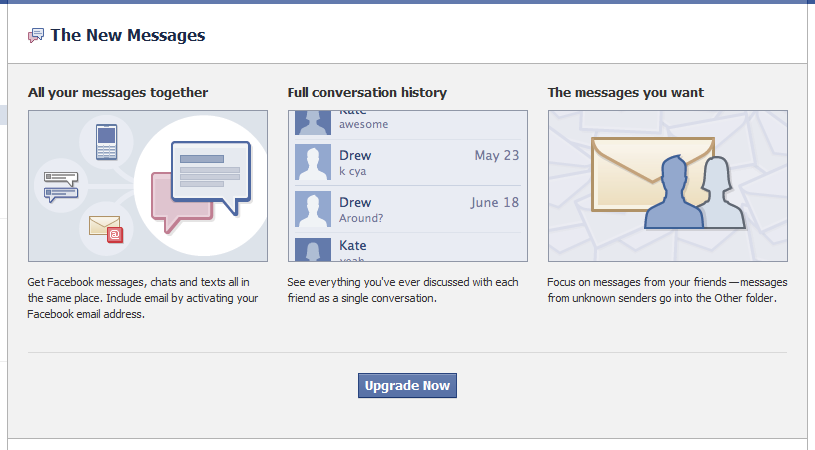This screenshot has height=450, width=815.
Task: Click the email envelope icon with red @ badge
Action: 106,229
